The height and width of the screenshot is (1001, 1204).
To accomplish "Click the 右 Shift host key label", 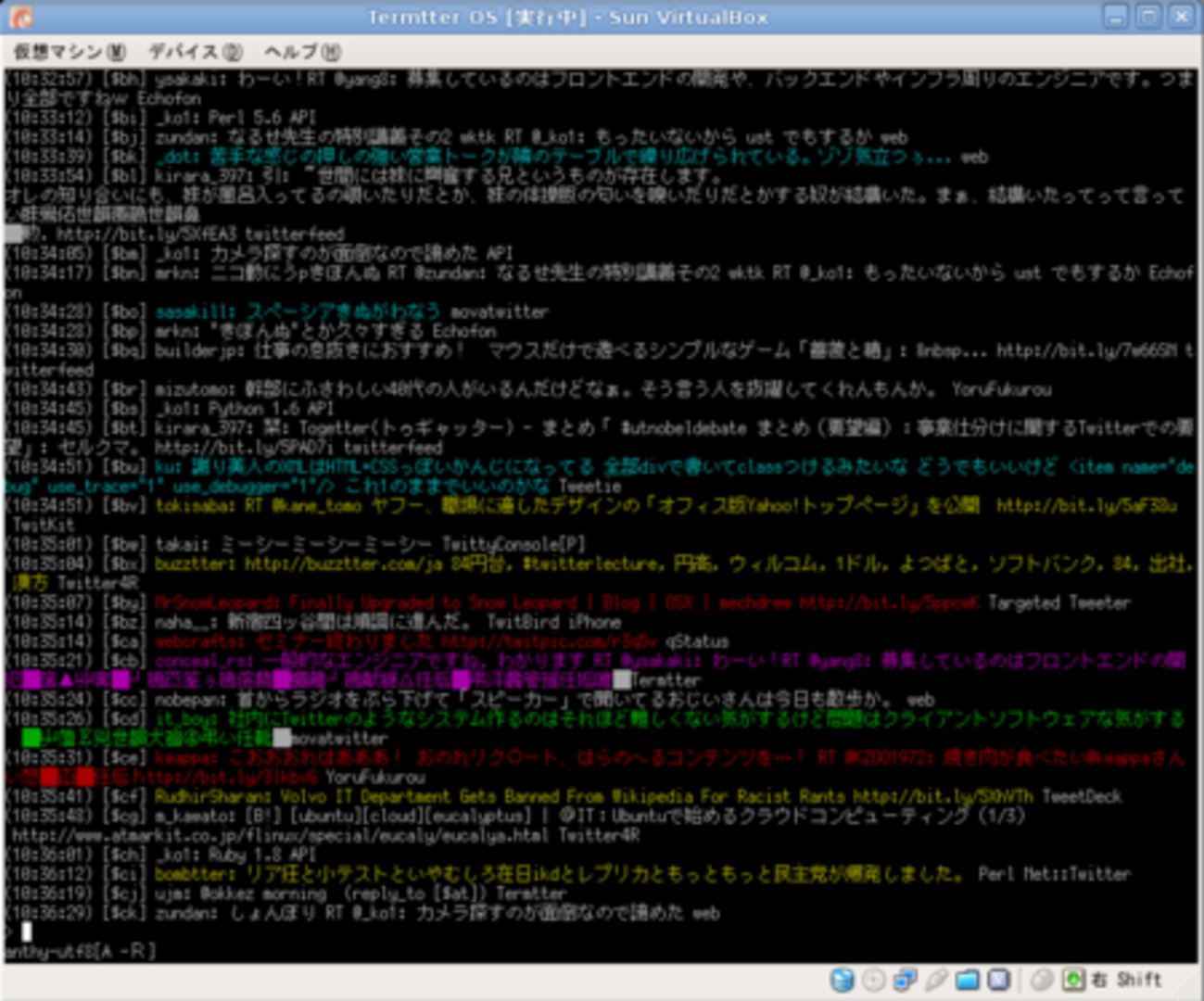I will pyautogui.click(x=1126, y=980).
